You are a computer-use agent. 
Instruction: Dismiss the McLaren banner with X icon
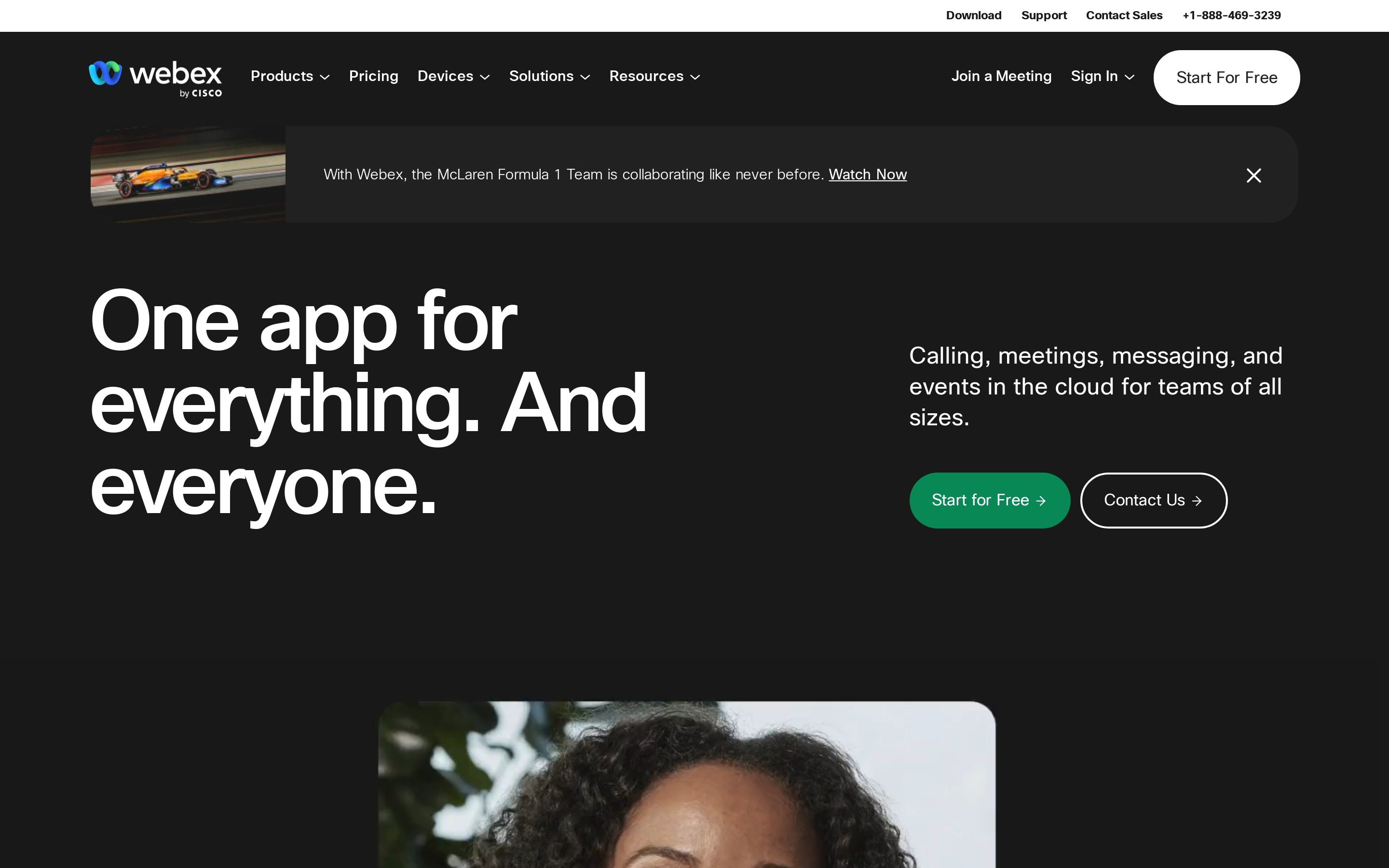tap(1253, 175)
